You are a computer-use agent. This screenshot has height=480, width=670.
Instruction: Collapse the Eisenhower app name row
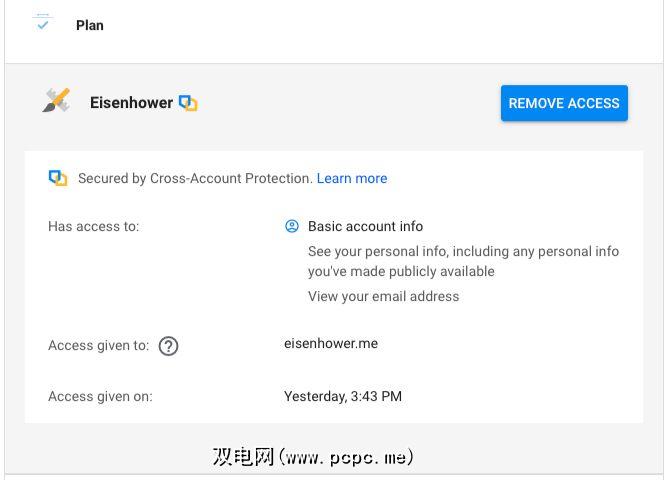131,102
